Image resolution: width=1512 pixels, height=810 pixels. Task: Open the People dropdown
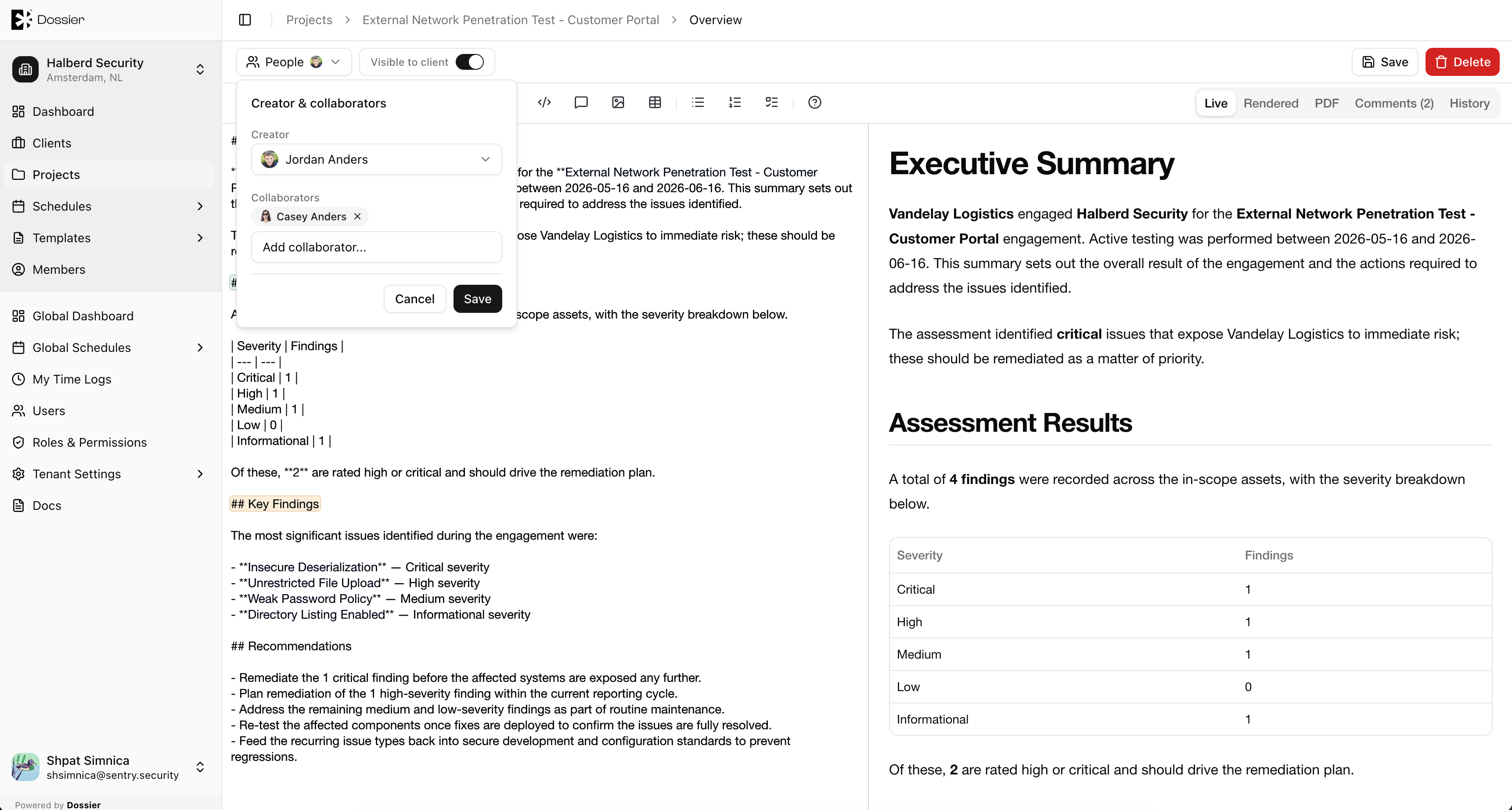pyautogui.click(x=294, y=62)
